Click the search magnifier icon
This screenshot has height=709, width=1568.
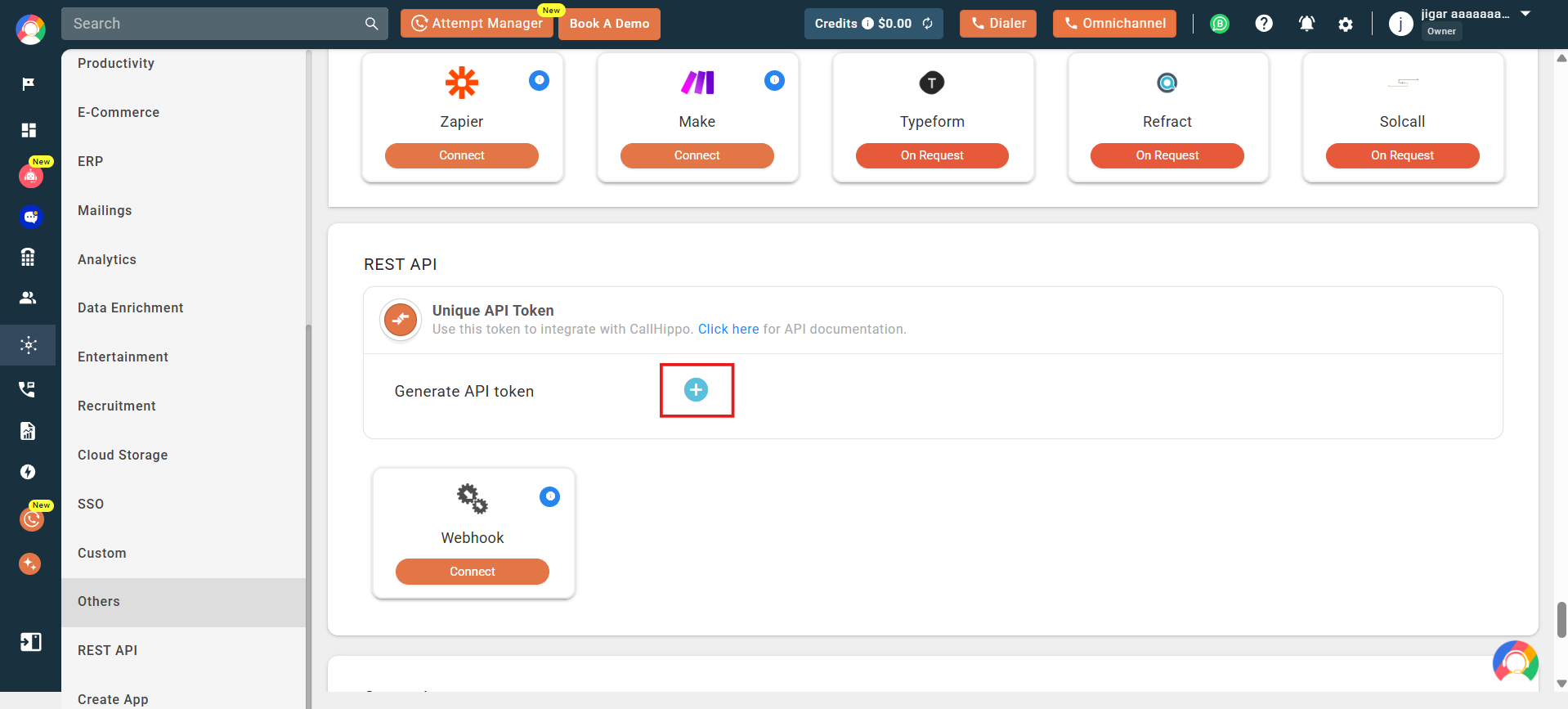(x=371, y=24)
